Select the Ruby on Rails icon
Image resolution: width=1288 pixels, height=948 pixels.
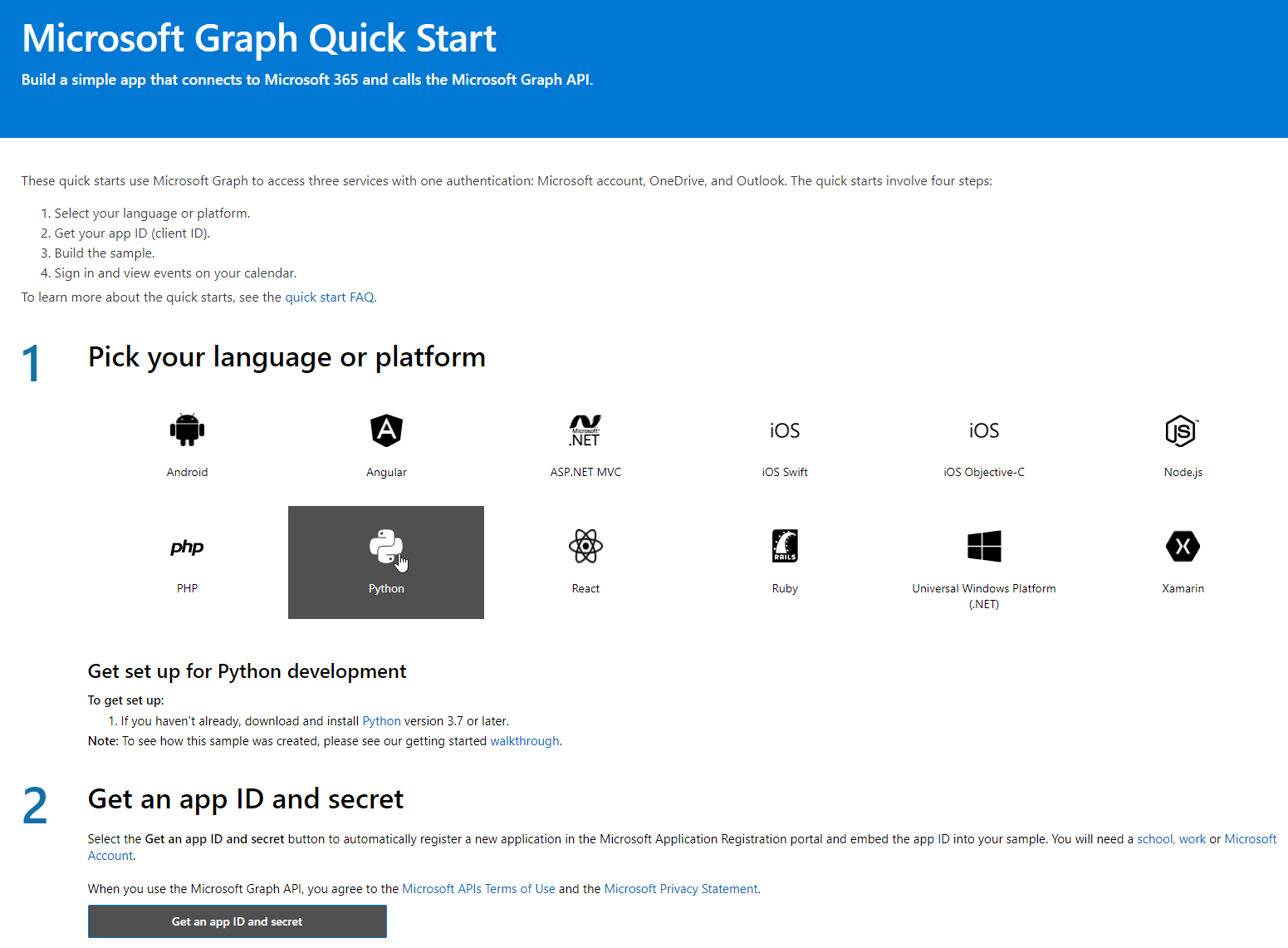785,547
